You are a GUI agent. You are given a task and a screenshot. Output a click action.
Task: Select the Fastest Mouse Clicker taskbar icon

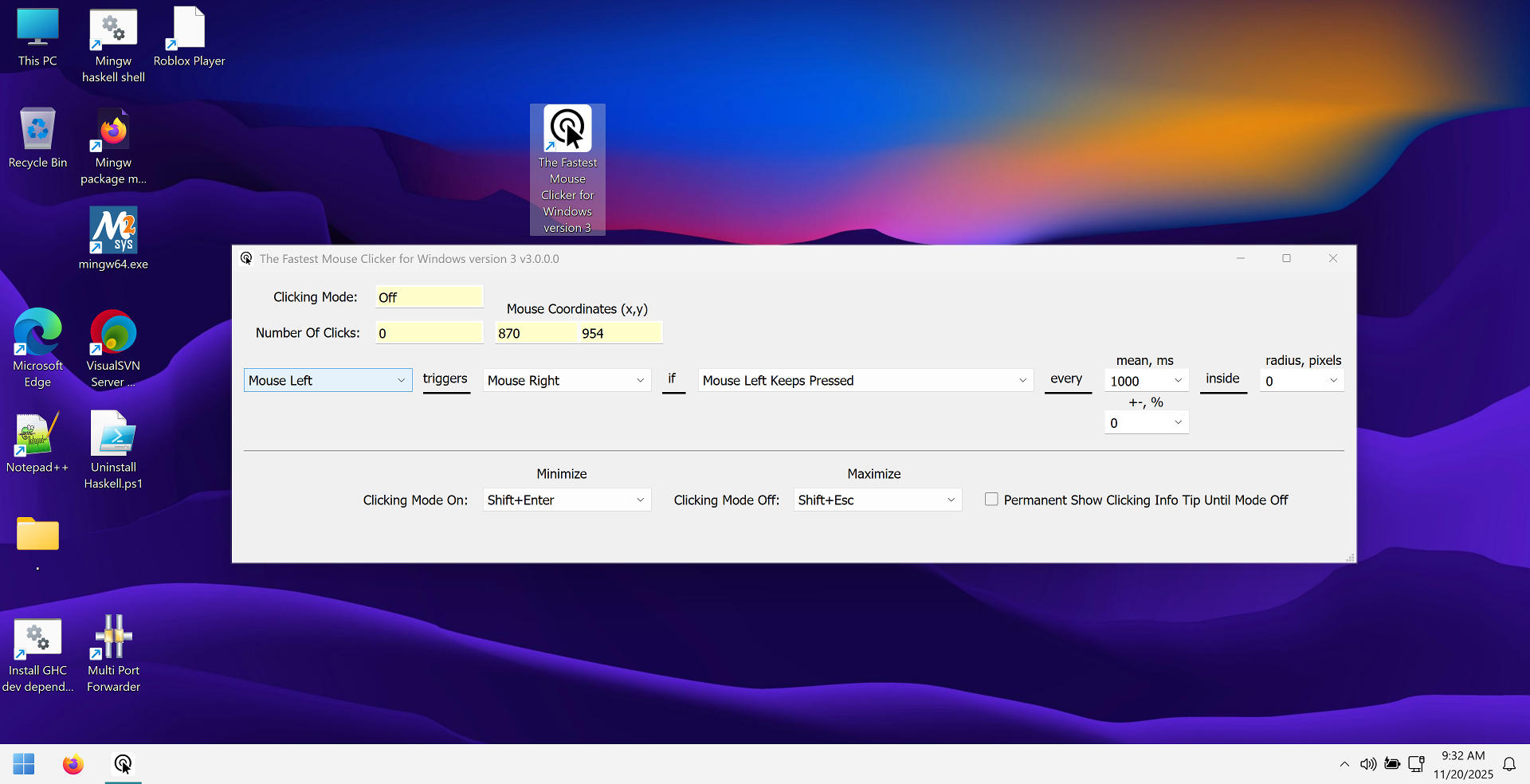122,763
